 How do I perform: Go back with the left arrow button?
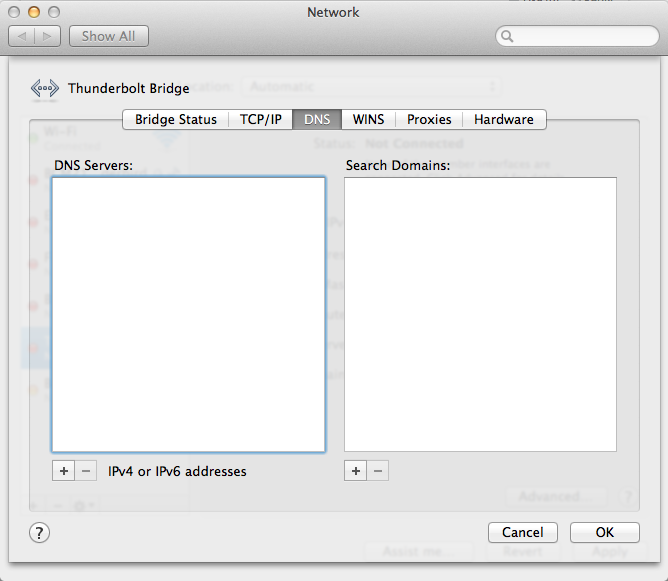(22, 36)
